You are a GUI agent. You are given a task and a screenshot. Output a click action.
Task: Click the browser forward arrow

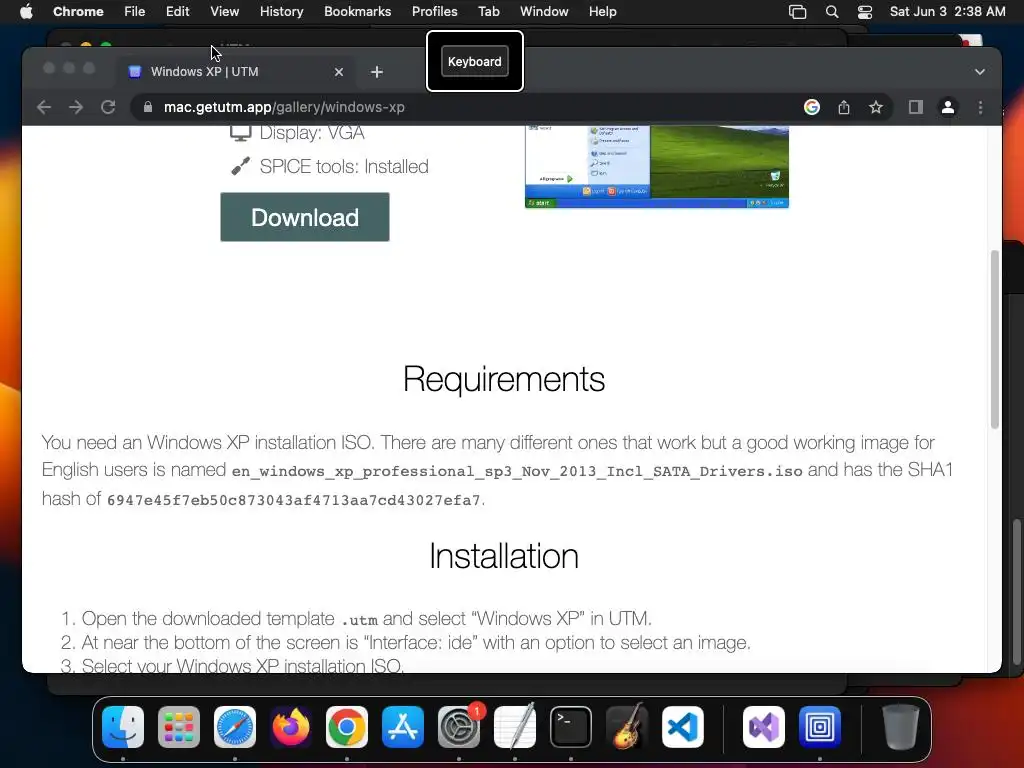point(76,107)
